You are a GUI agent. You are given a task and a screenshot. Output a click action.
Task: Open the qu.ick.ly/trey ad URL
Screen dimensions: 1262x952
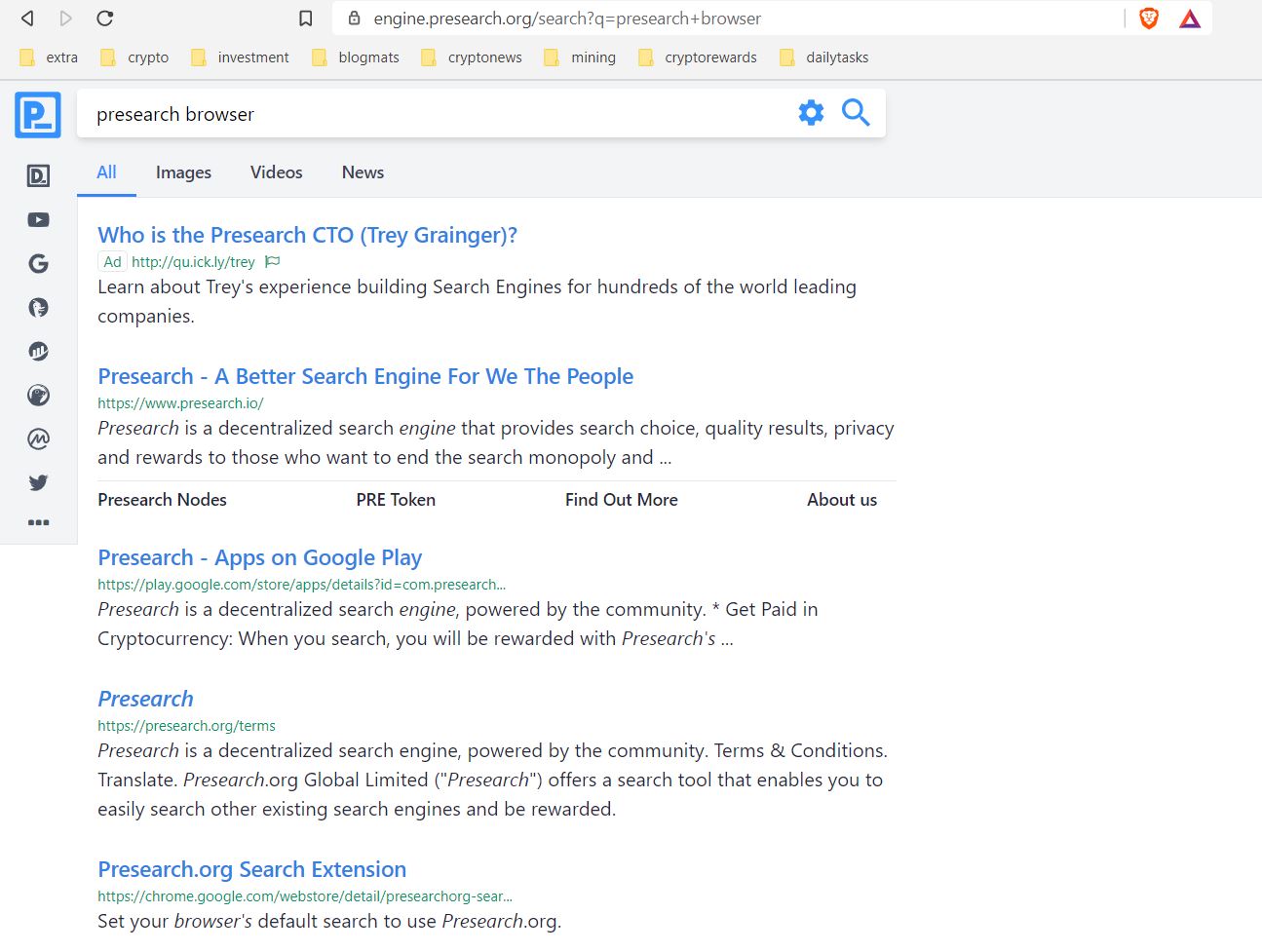(193, 262)
